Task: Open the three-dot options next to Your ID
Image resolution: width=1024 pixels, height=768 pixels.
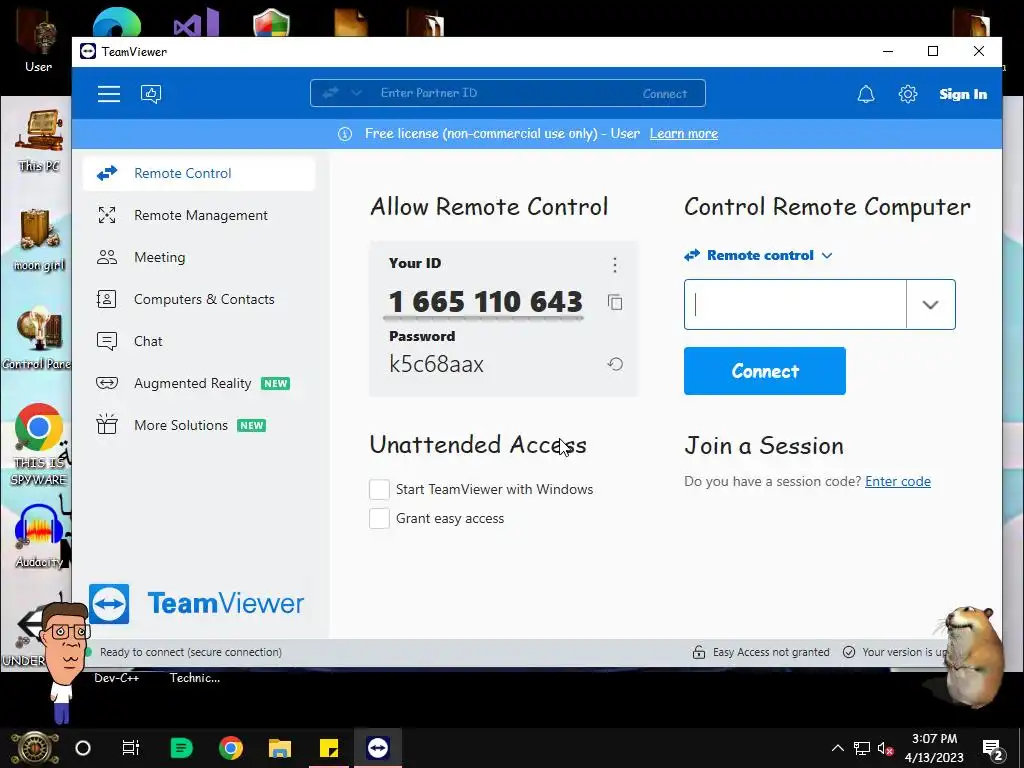Action: coord(615,264)
